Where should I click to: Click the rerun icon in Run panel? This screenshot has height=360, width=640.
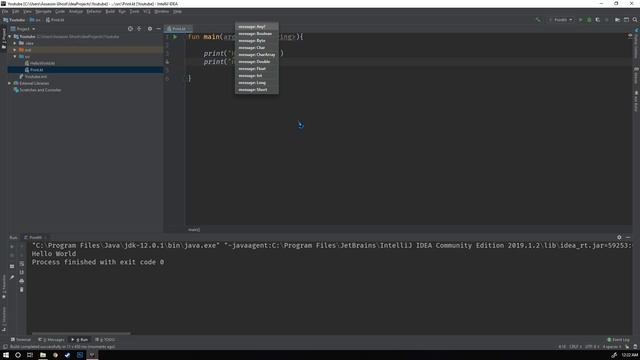coord(12,247)
